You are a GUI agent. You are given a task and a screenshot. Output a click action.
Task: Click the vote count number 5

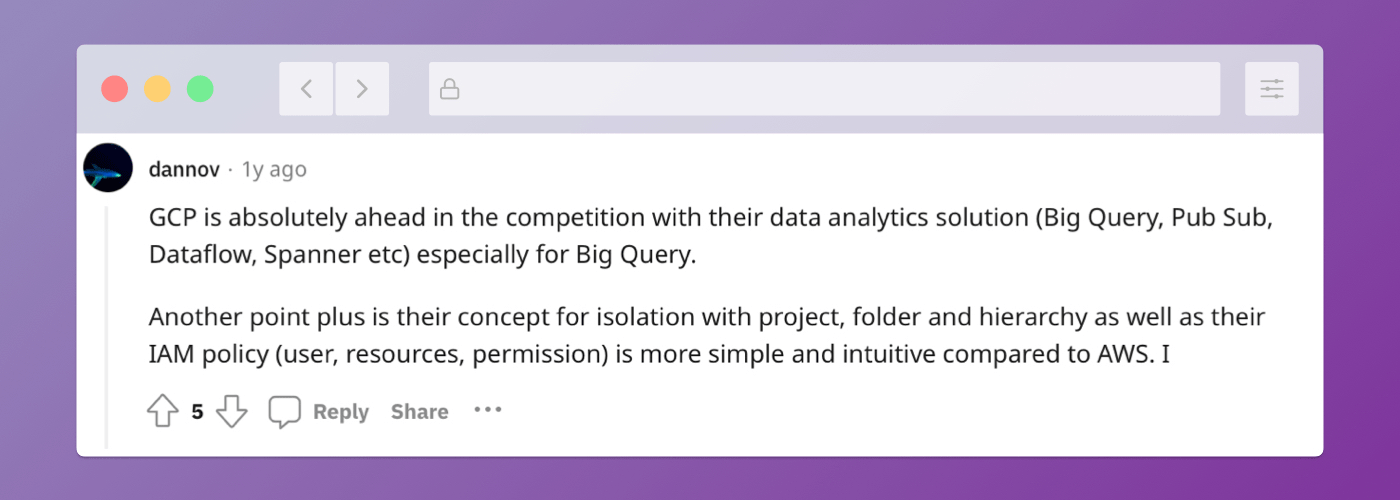[x=197, y=411]
